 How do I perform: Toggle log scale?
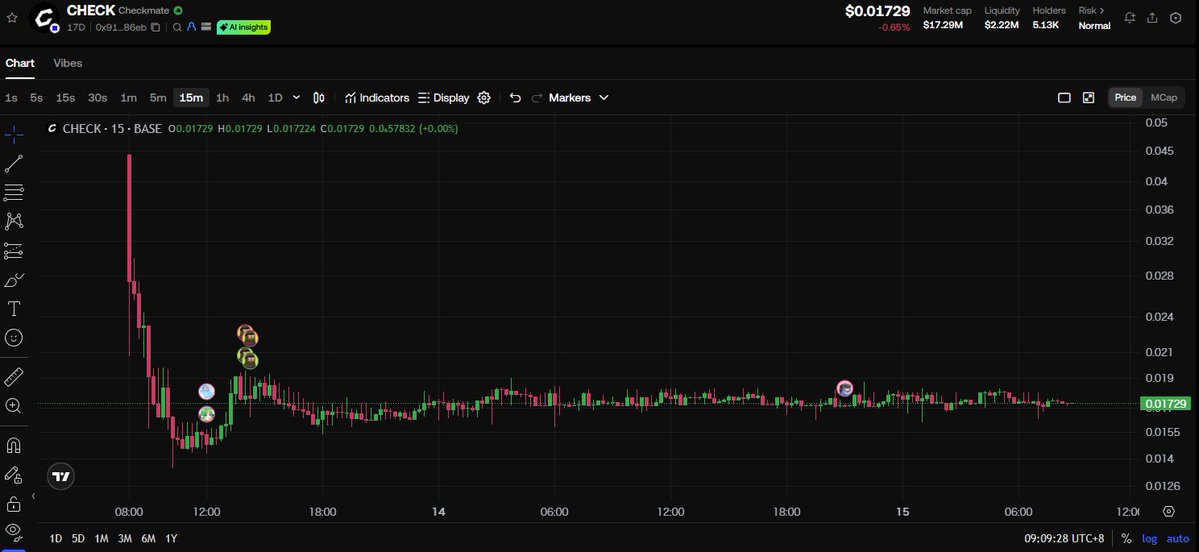[x=1149, y=538]
